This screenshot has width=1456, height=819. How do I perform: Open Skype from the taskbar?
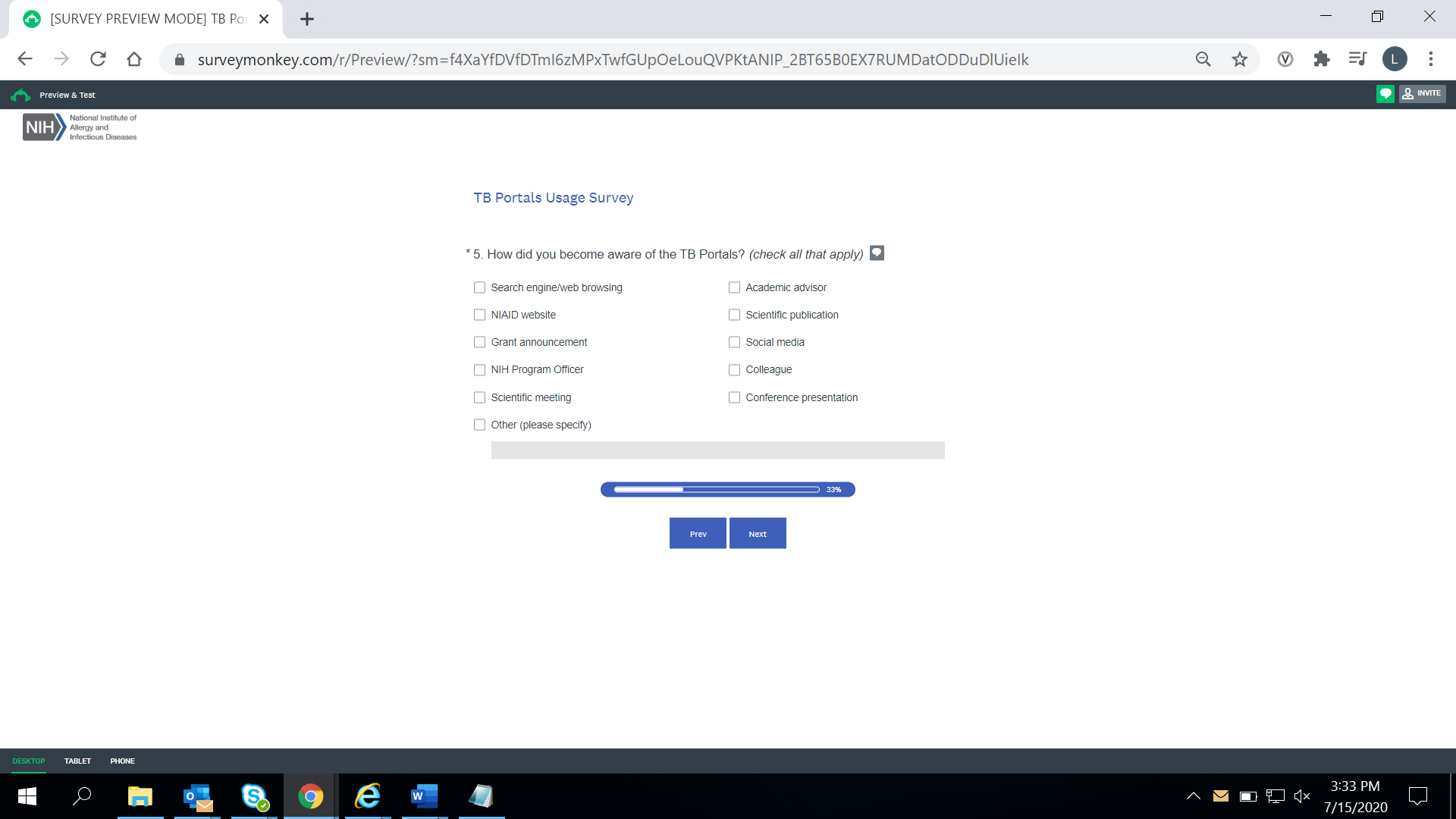(x=254, y=796)
